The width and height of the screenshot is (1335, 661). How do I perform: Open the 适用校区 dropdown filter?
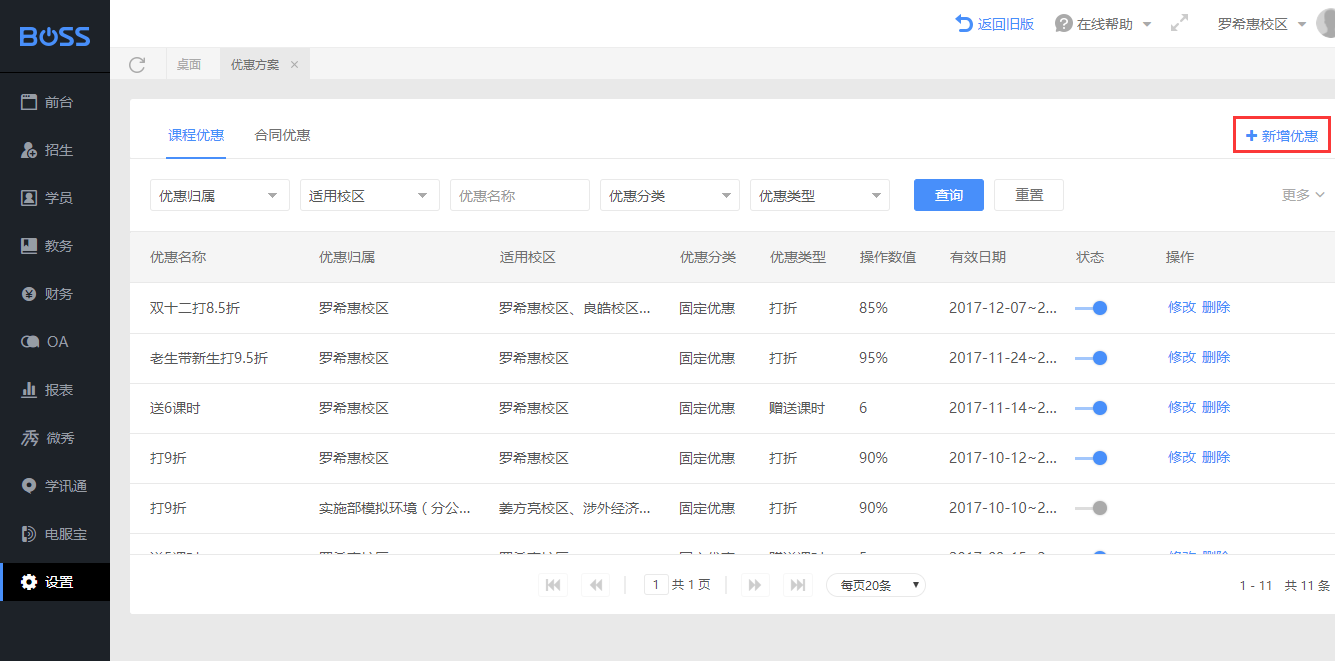click(x=370, y=195)
